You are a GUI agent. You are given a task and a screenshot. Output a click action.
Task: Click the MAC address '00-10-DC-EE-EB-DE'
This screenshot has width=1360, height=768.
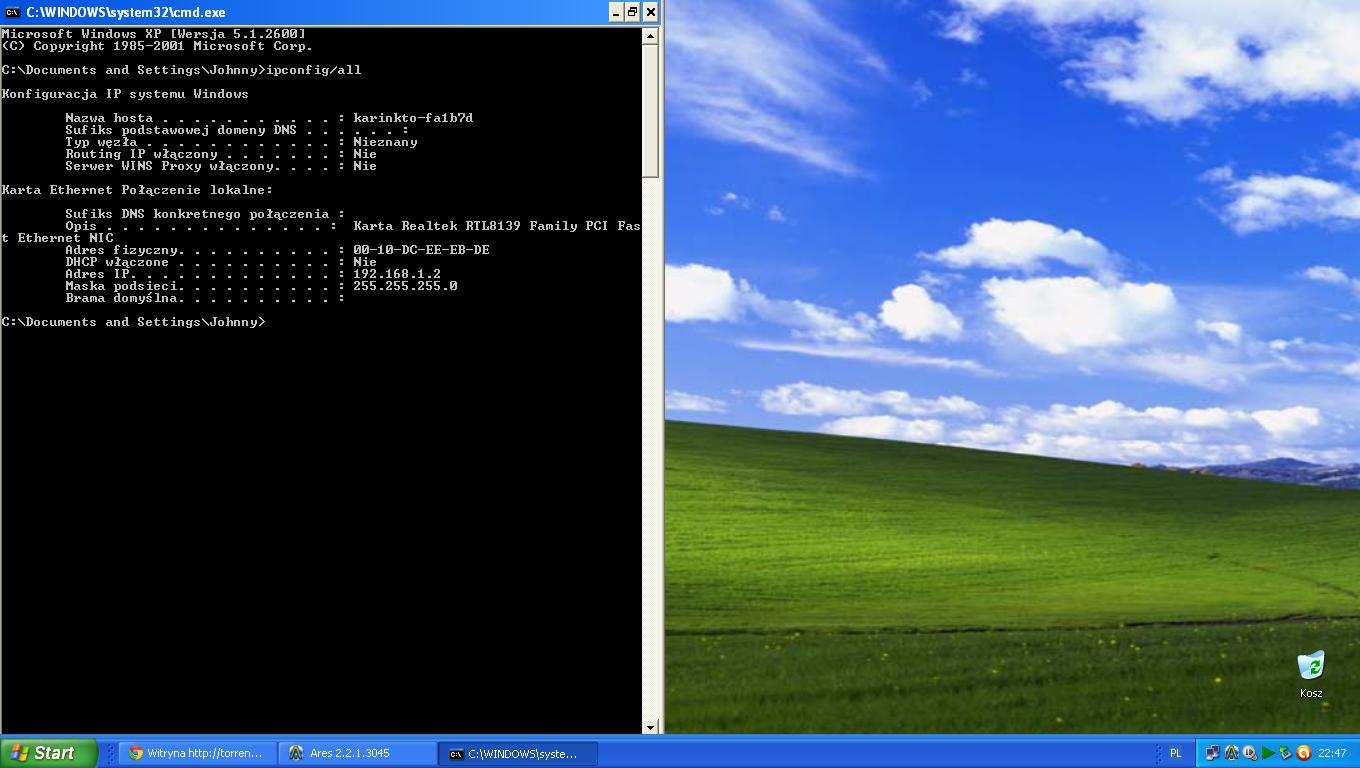click(x=421, y=250)
